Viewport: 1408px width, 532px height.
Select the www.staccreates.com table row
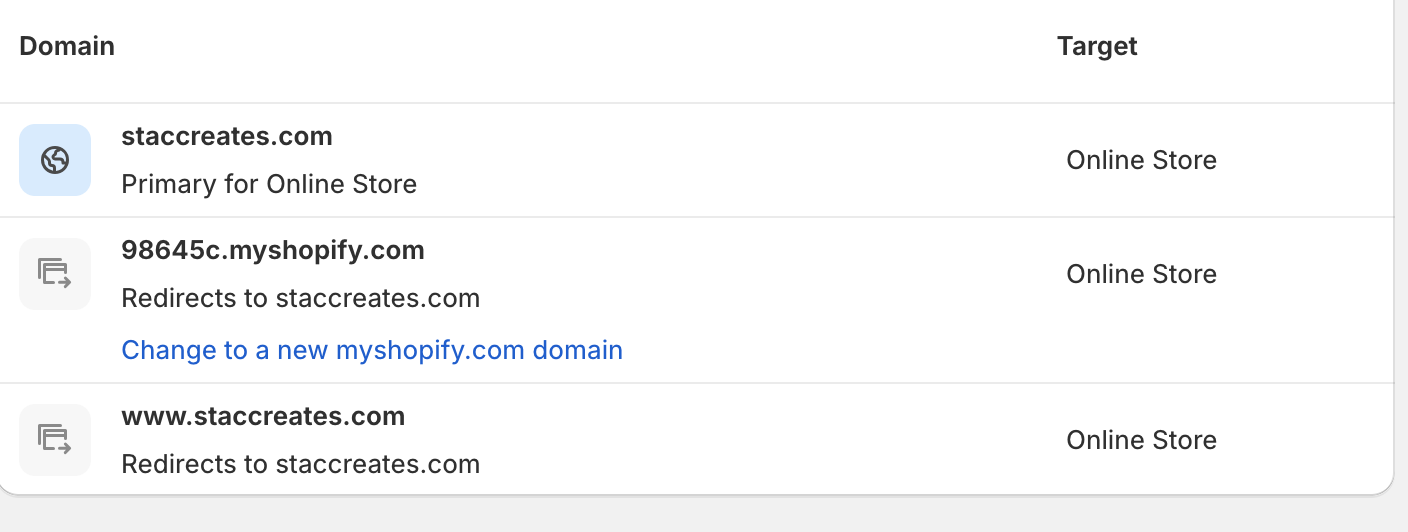(x=697, y=439)
